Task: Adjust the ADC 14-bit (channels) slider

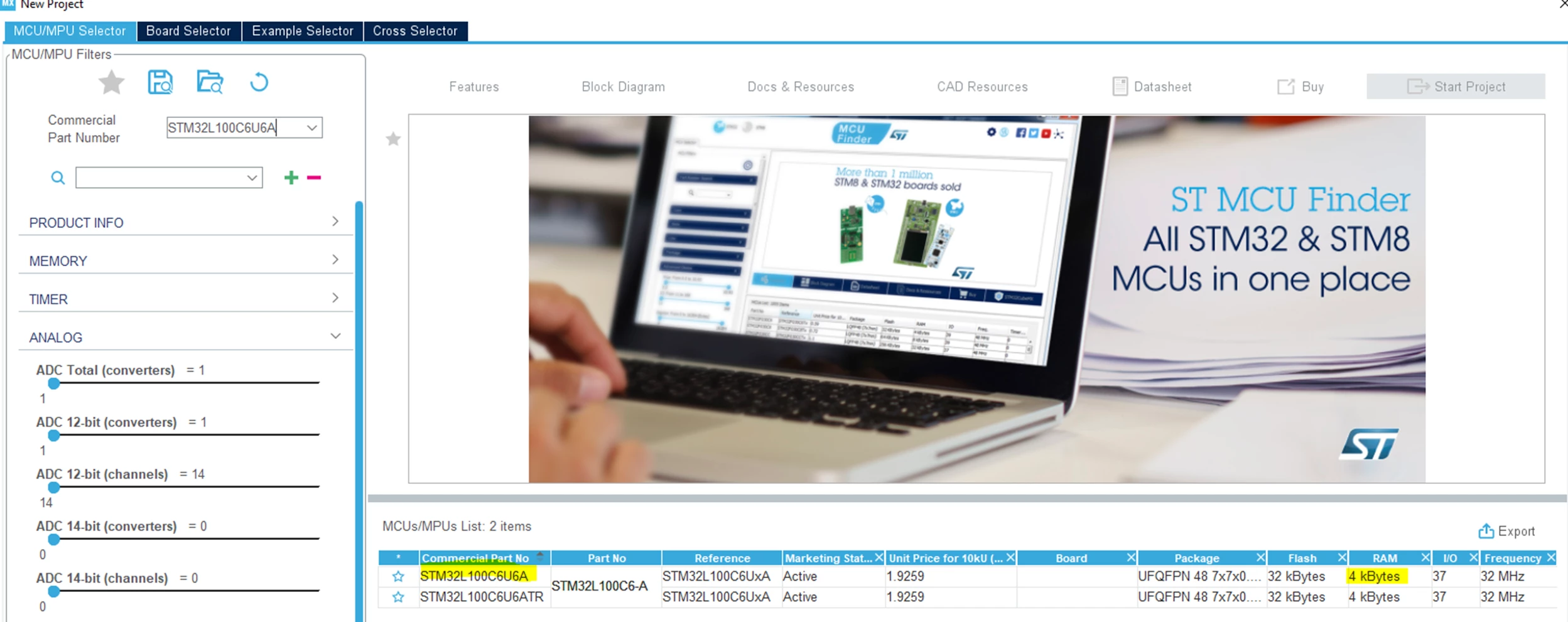Action: click(54, 591)
